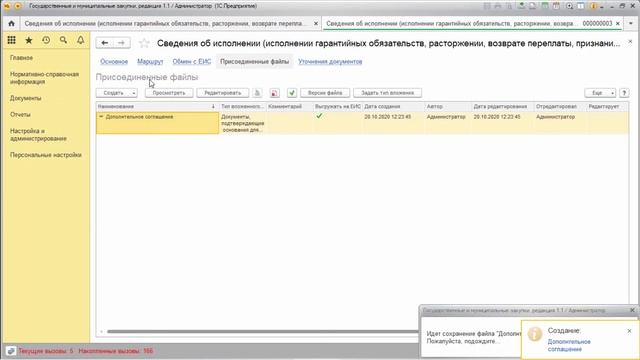Click 'Накопленные вызовы: 166' in status bar
The height and width of the screenshot is (360, 640).
click(x=116, y=351)
